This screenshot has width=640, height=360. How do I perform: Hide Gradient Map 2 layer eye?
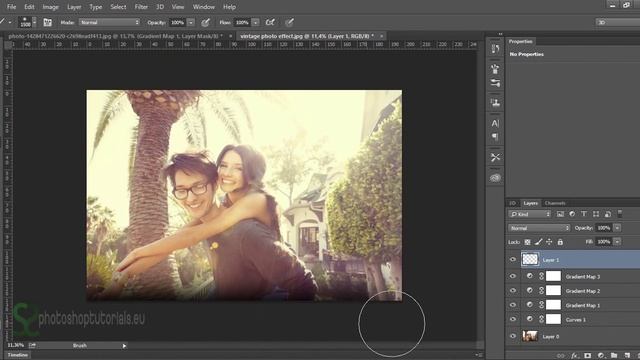click(x=513, y=291)
